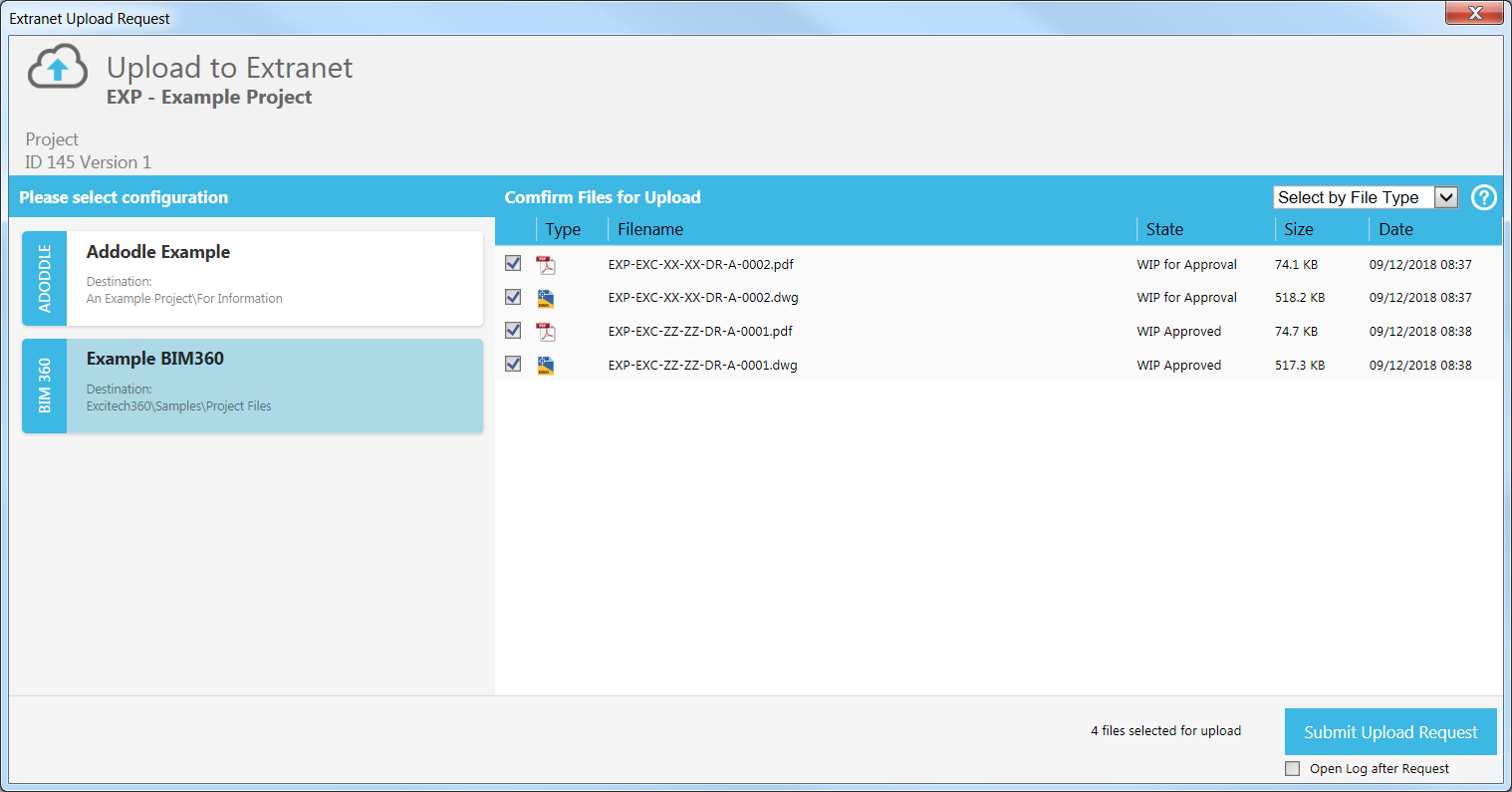The height and width of the screenshot is (792, 1512).
Task: Sort files by the Filename column header
Action: [x=650, y=229]
